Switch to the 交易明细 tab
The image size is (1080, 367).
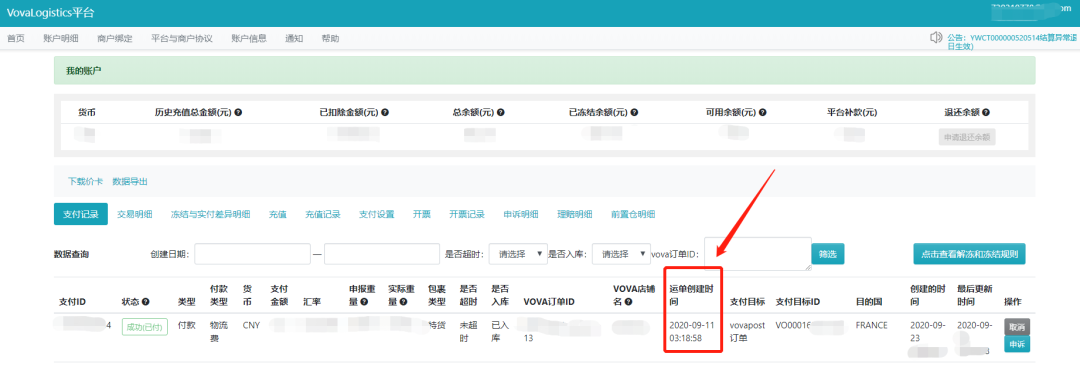pos(135,214)
